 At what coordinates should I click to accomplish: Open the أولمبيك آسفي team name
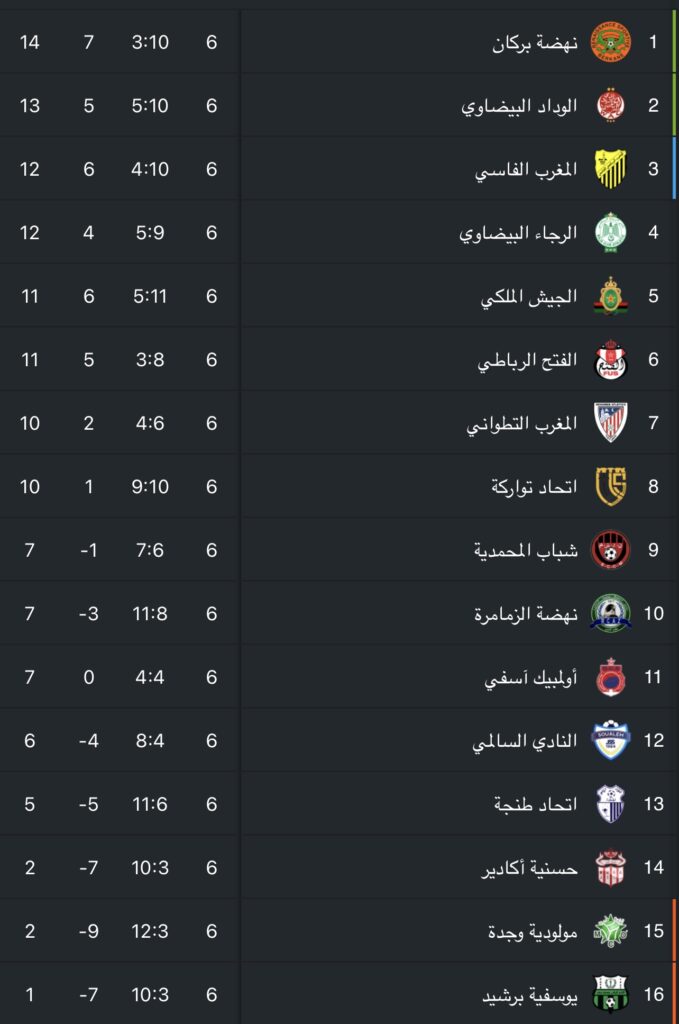[531, 678]
